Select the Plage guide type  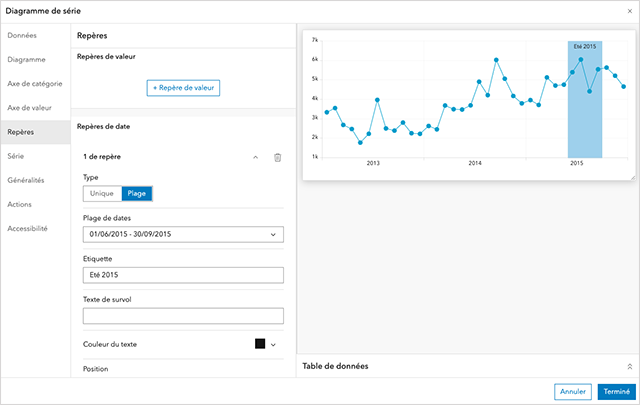pos(137,194)
